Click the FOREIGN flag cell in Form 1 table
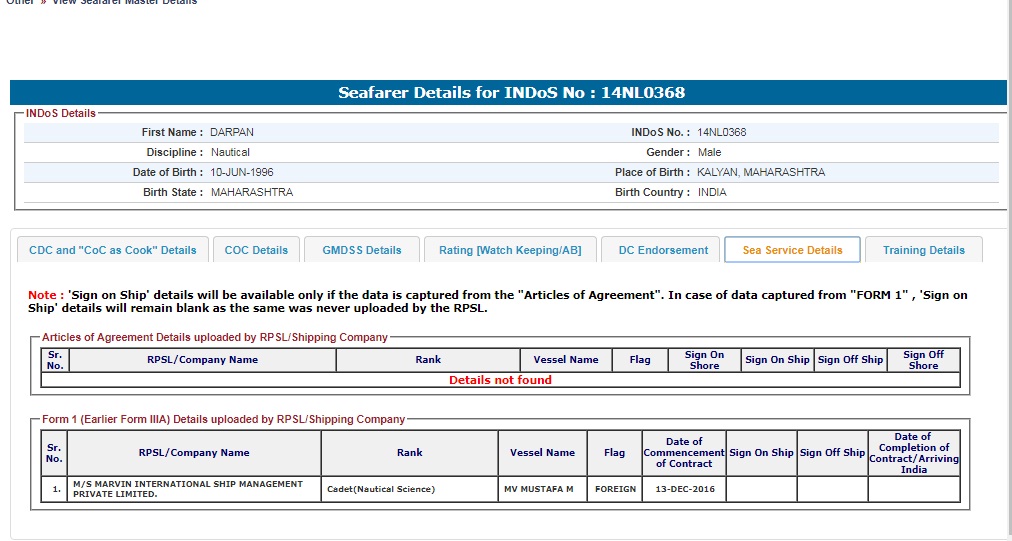Viewport: 1012px width, 541px height. 615,489
